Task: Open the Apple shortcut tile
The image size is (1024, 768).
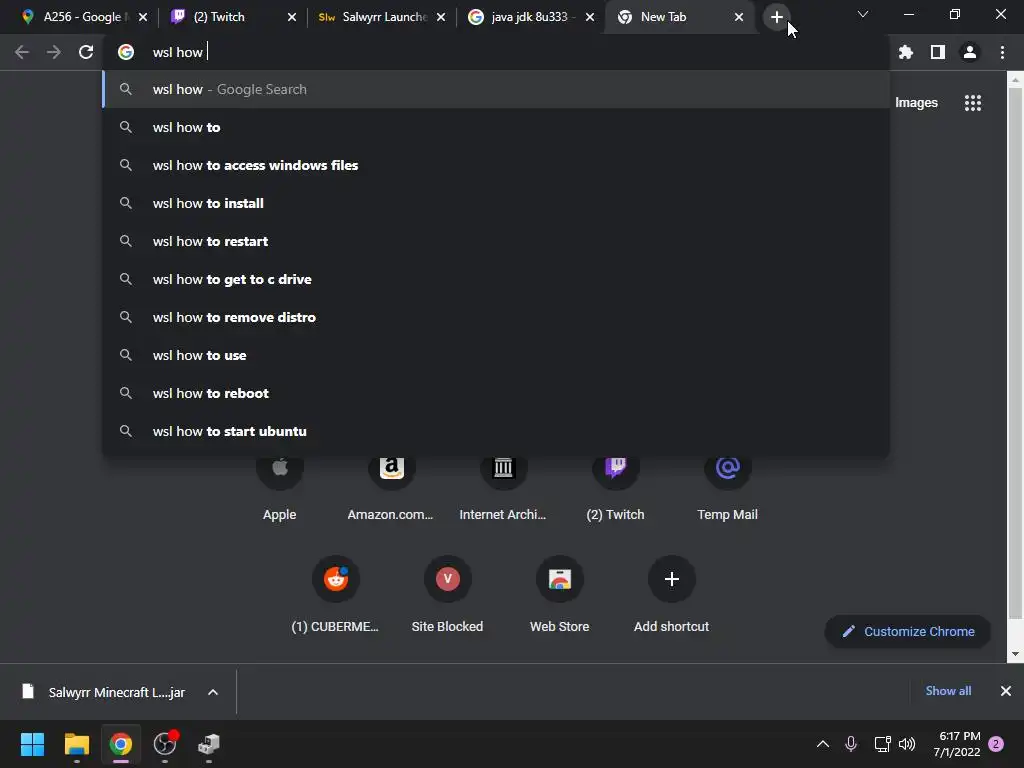Action: pyautogui.click(x=280, y=486)
